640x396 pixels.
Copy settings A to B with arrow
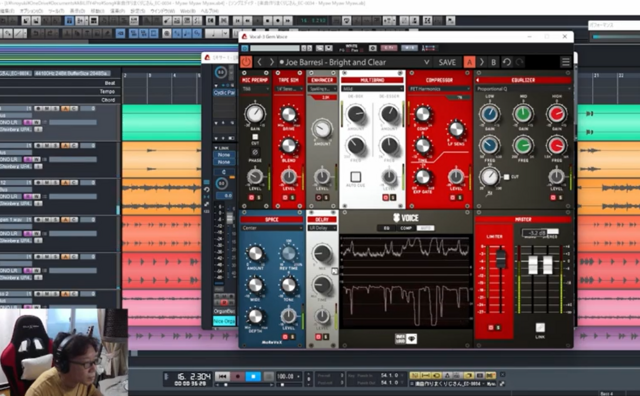click(482, 62)
